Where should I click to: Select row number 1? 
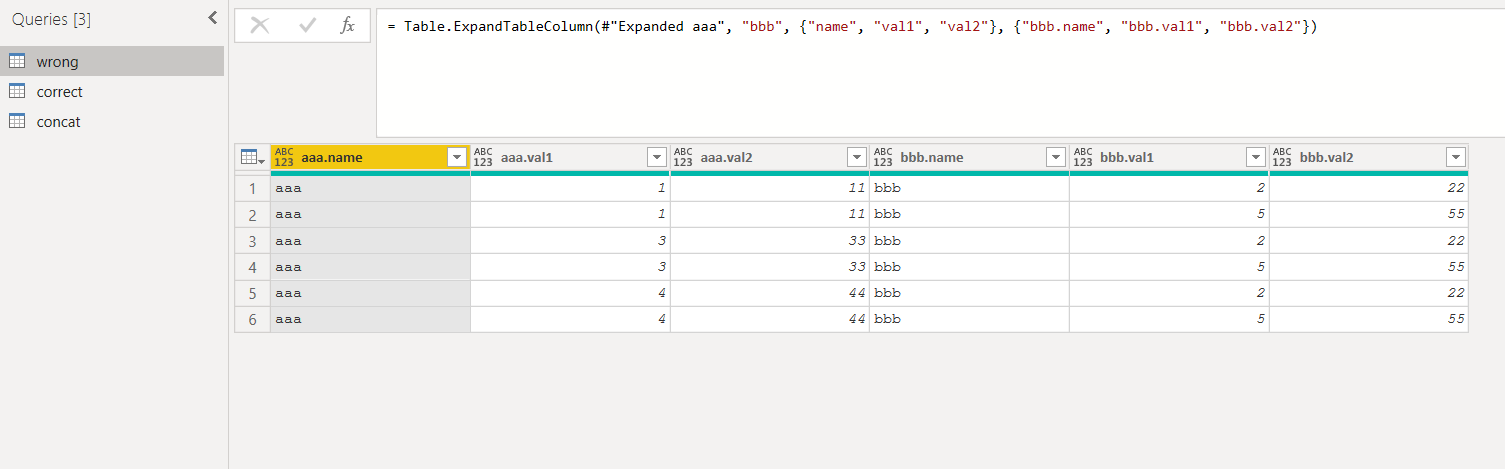click(252, 188)
